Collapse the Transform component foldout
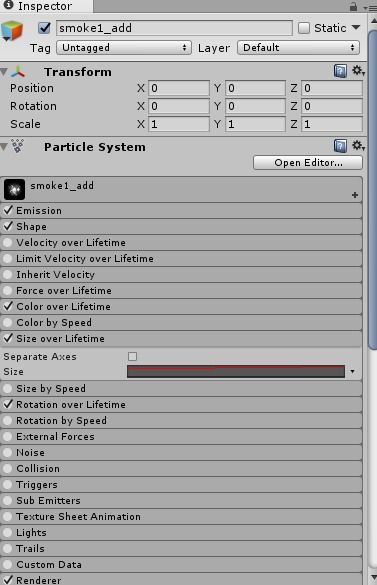The image size is (377, 585). (4, 72)
